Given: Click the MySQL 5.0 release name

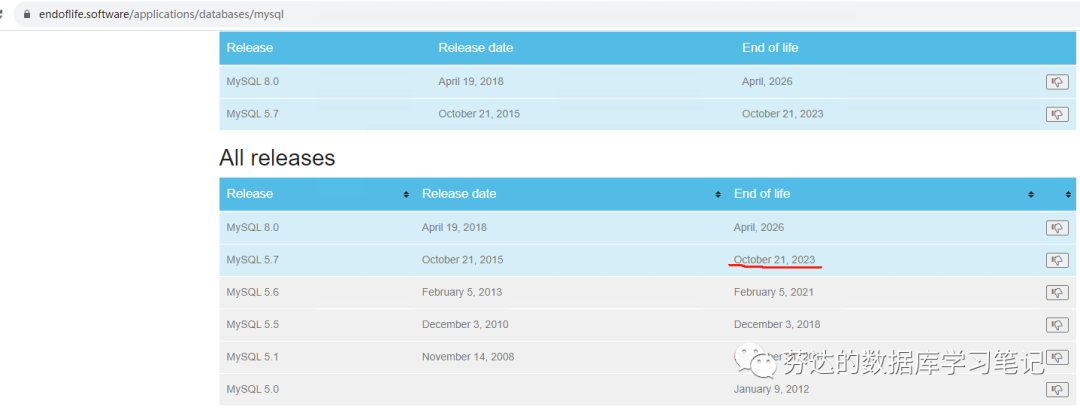Looking at the screenshot, I should 253,389.
